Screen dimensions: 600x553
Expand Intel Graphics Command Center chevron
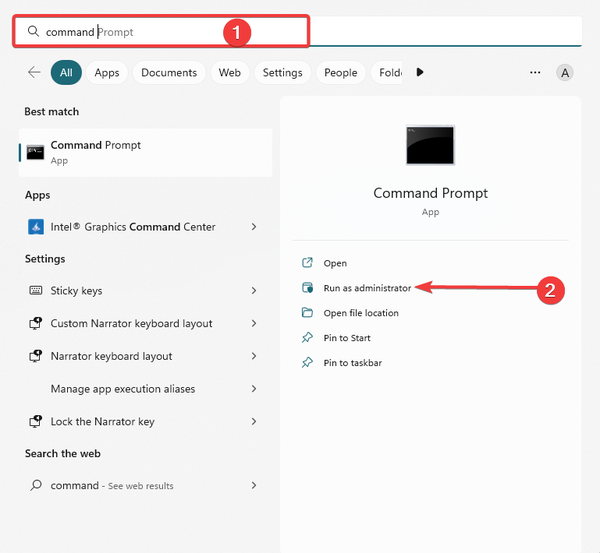pyautogui.click(x=254, y=227)
